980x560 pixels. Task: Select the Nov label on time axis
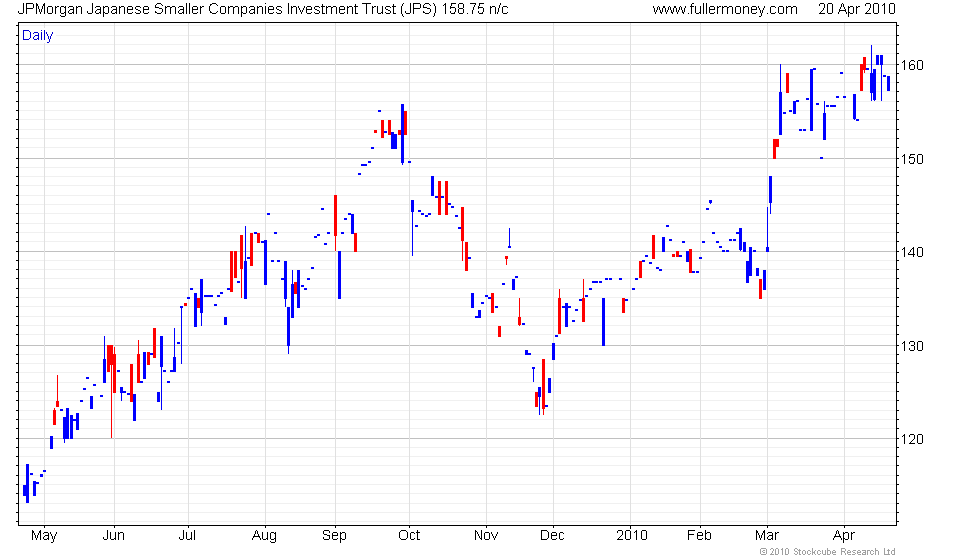coord(486,536)
